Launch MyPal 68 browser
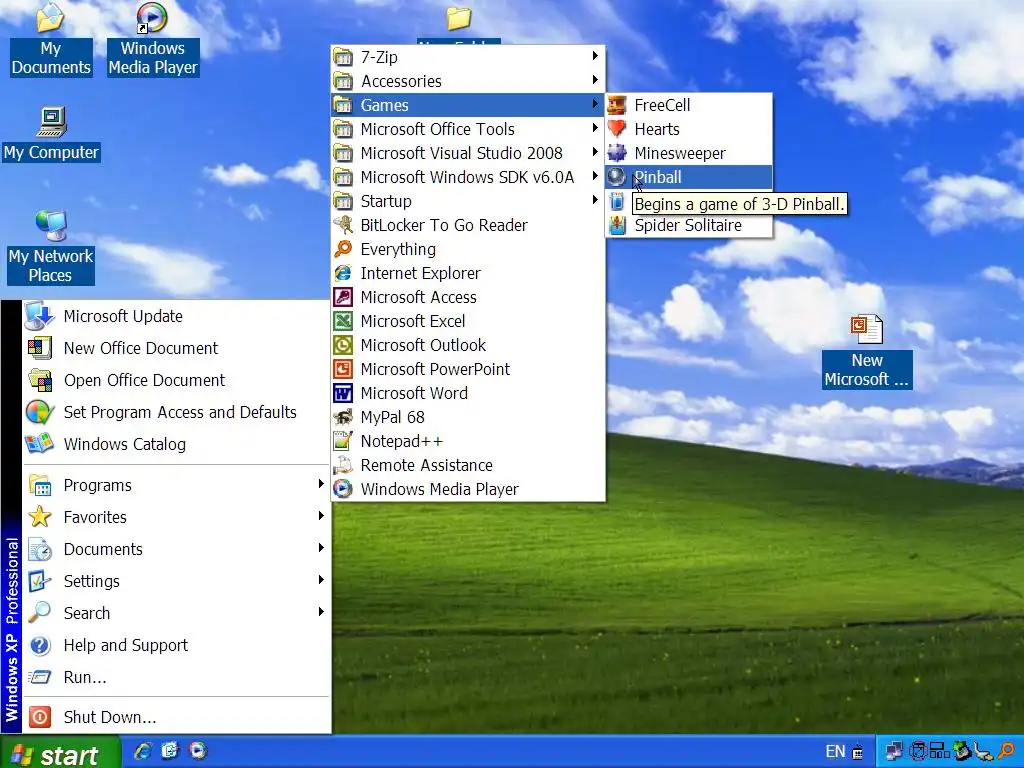1024x768 pixels. pos(468,417)
